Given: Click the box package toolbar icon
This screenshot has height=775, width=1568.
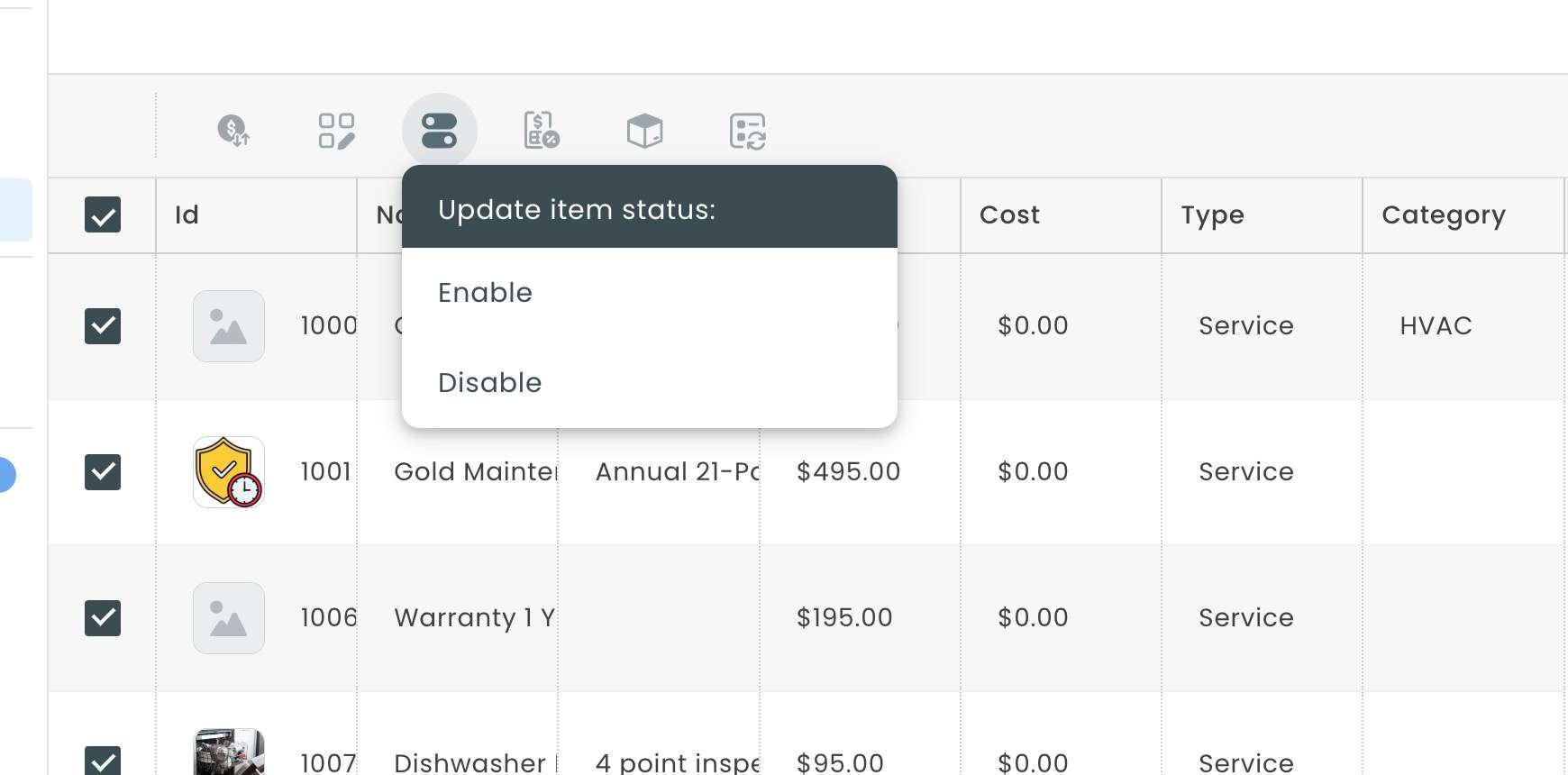Looking at the screenshot, I should 644,131.
